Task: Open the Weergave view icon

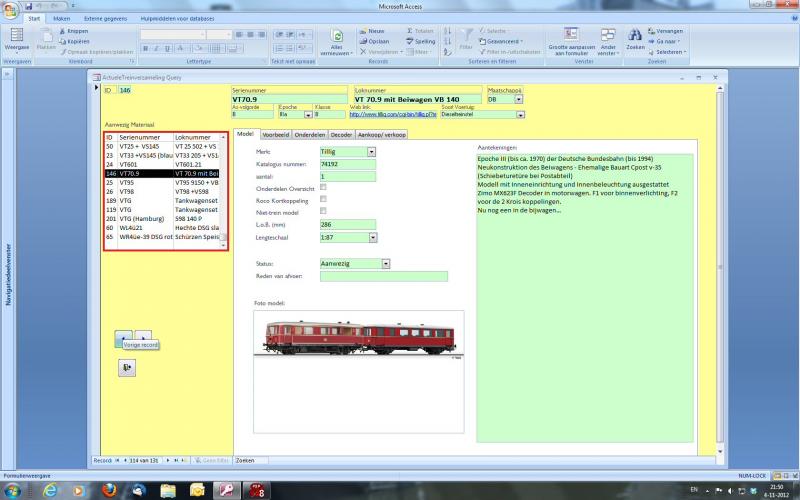Action: (17, 35)
